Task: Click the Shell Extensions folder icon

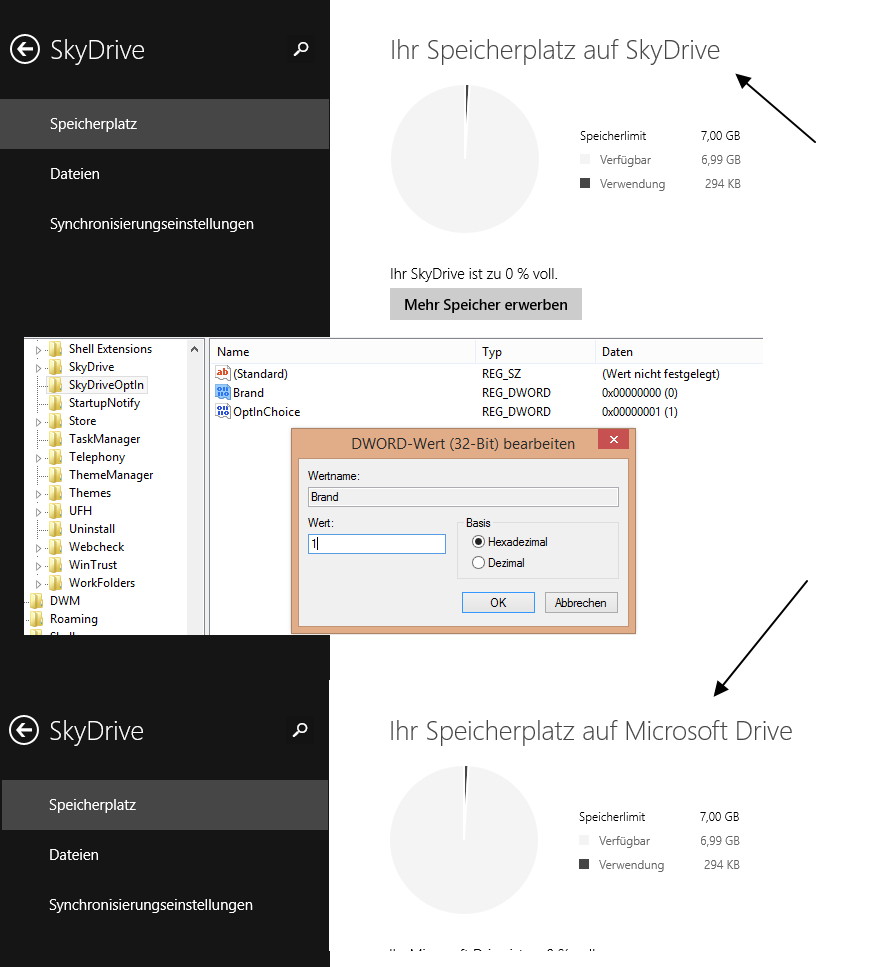Action: click(56, 349)
